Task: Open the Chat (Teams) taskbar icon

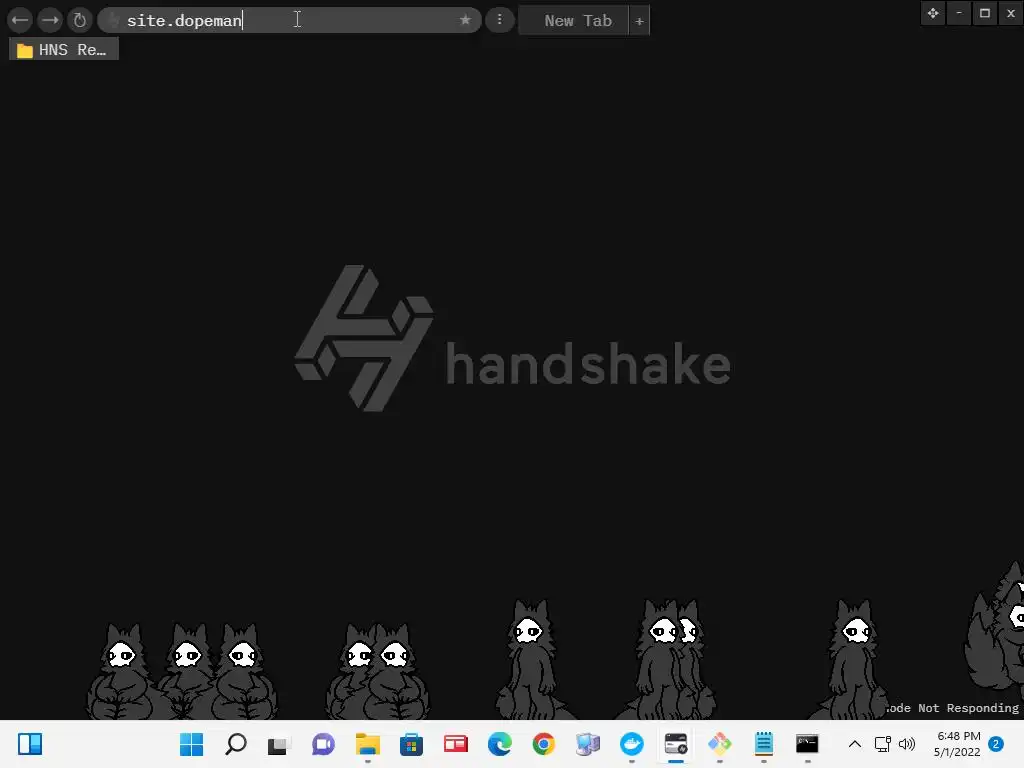Action: (323, 744)
